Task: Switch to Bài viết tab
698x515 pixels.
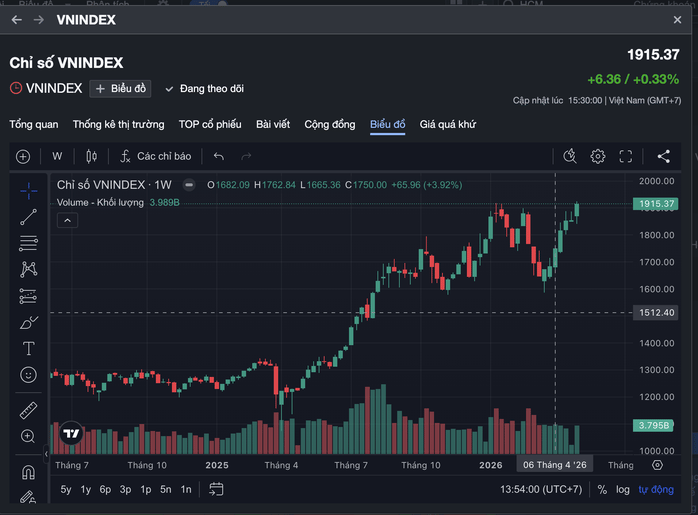Action: (x=273, y=124)
